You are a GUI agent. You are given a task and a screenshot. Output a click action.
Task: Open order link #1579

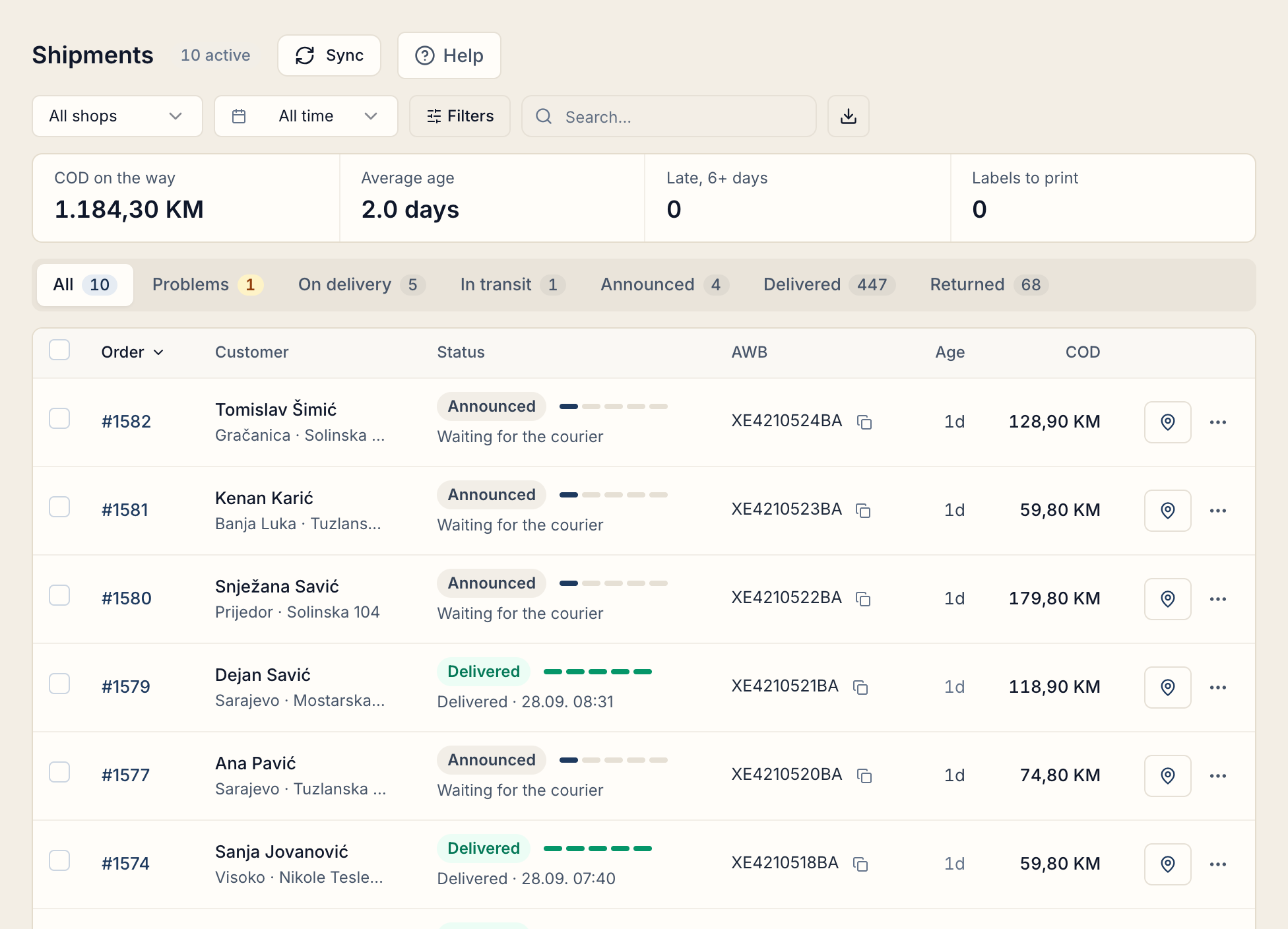click(125, 687)
